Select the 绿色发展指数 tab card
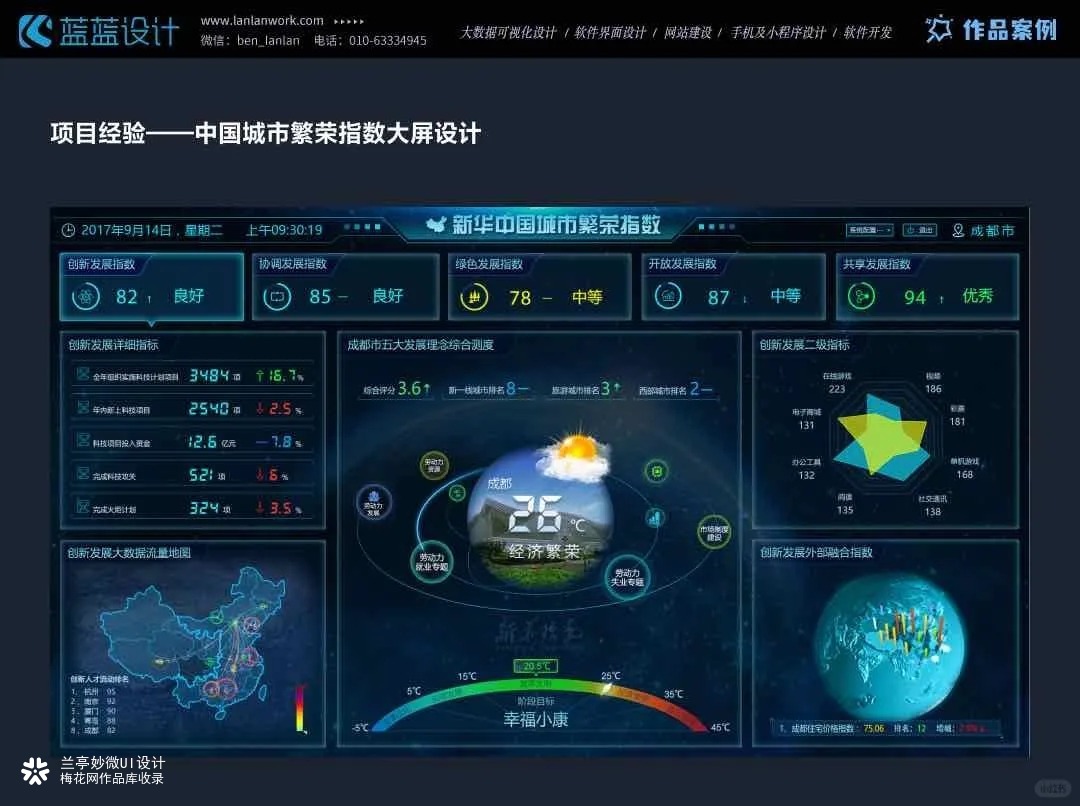Image resolution: width=1080 pixels, height=806 pixels. point(539,287)
